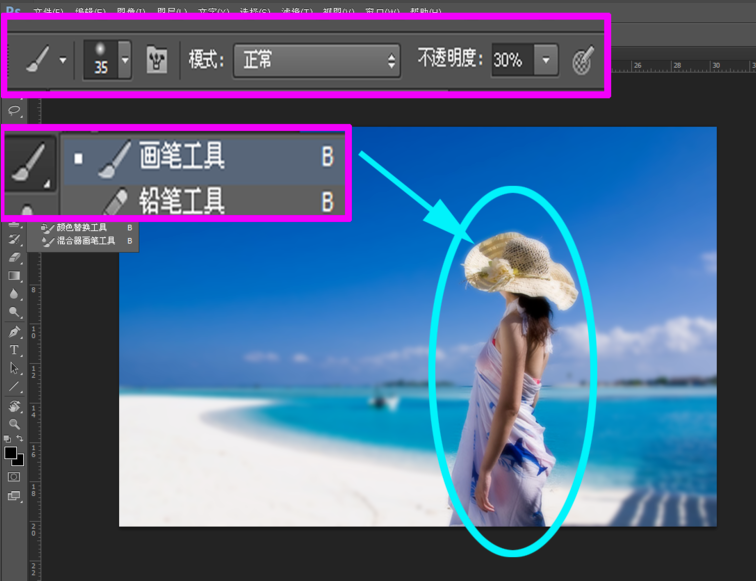Viewport: 756px width, 581px height.
Task: Open the brush preset picker showing 35
Action: 107,60
